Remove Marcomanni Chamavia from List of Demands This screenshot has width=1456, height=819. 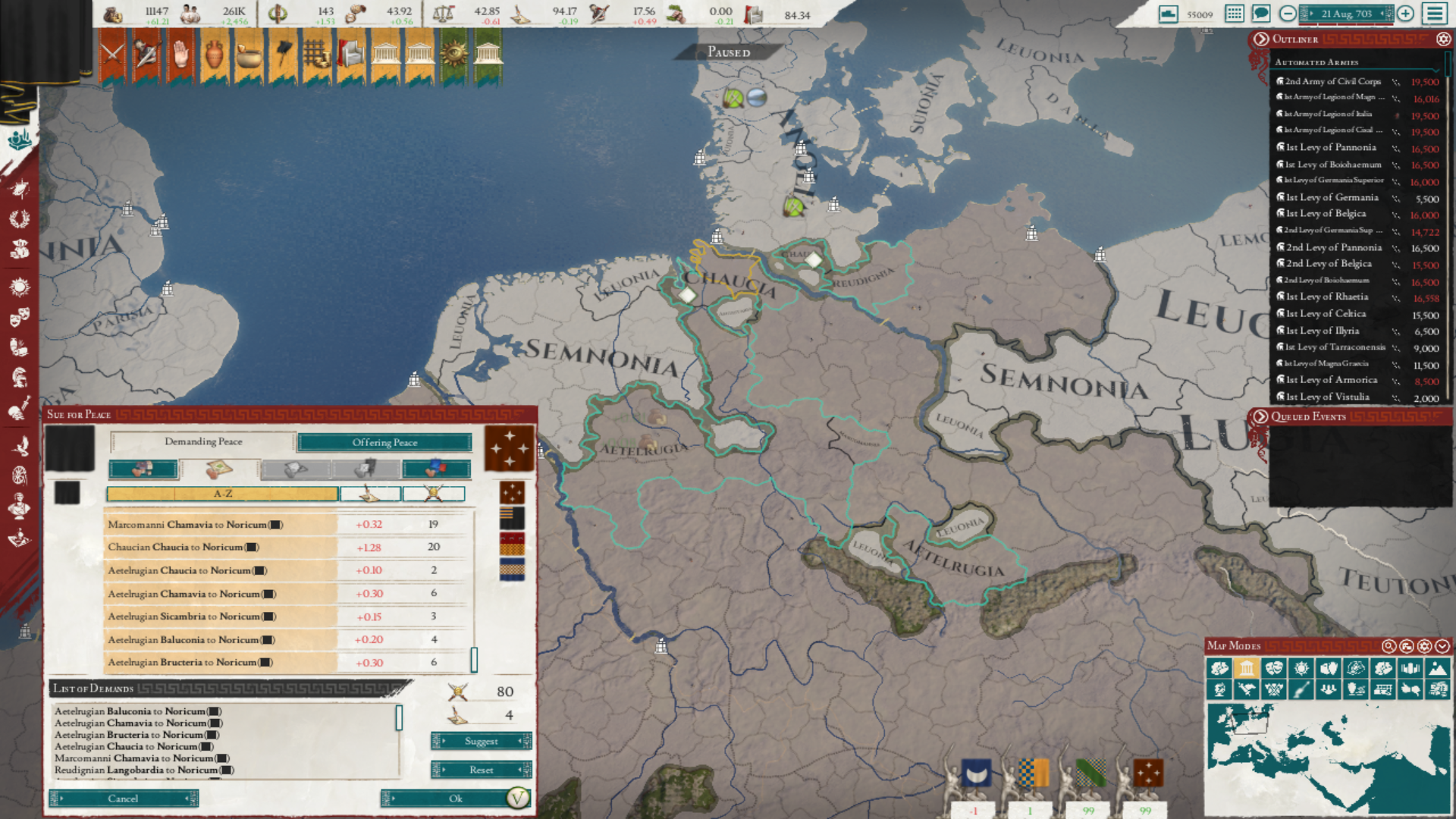pyautogui.click(x=141, y=758)
